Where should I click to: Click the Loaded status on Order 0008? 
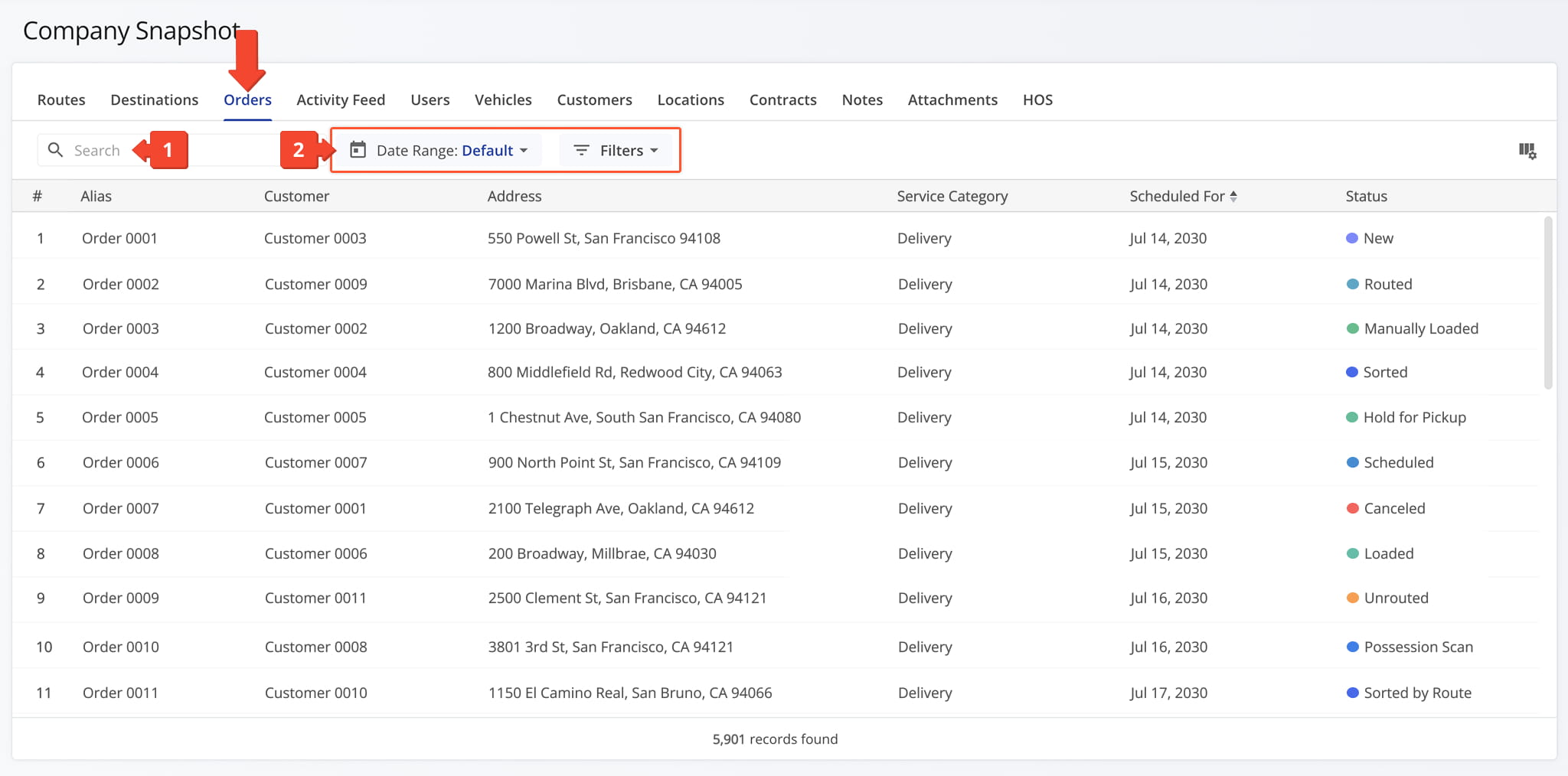pyautogui.click(x=1389, y=553)
